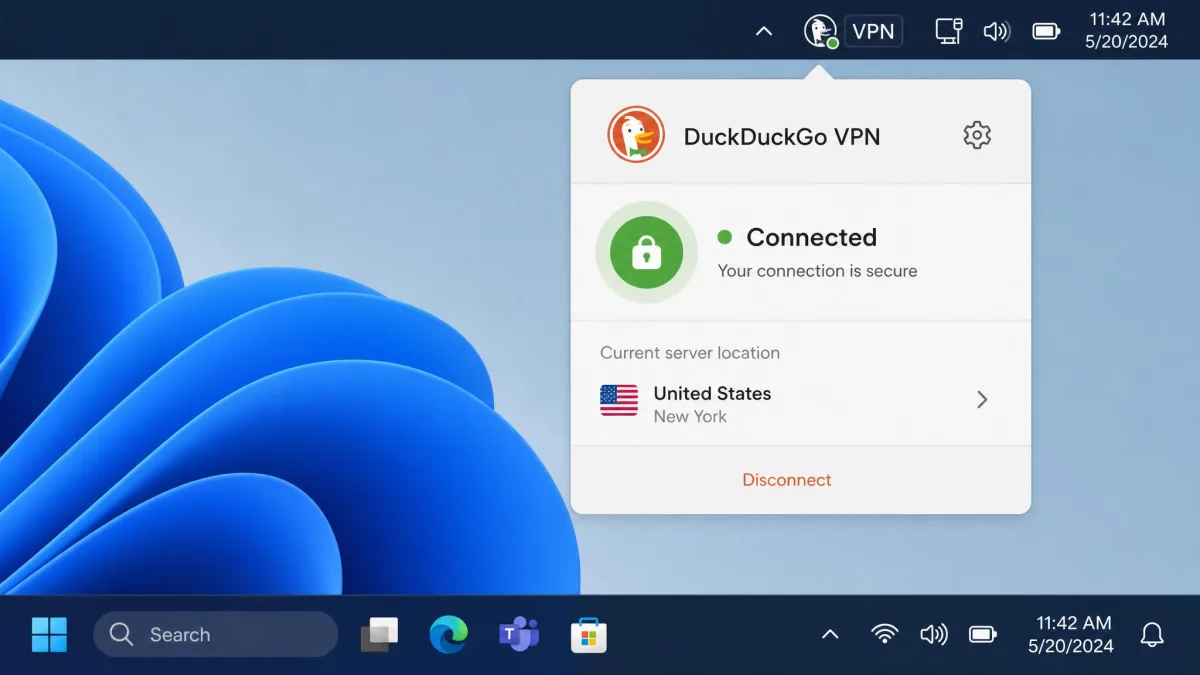This screenshot has height=675, width=1200.
Task: Click battery icon in bottom taskbar
Action: pos(983,634)
